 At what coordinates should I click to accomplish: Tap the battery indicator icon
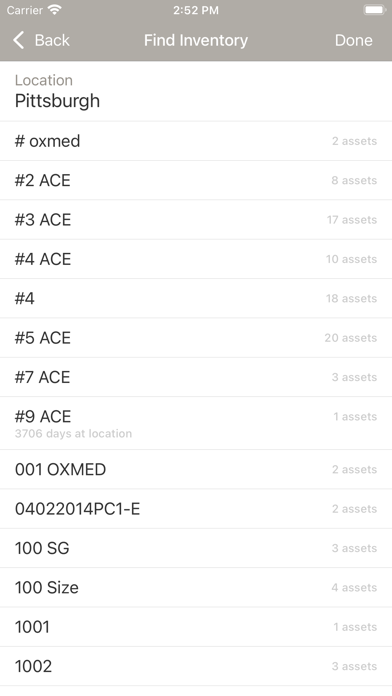[x=374, y=10]
